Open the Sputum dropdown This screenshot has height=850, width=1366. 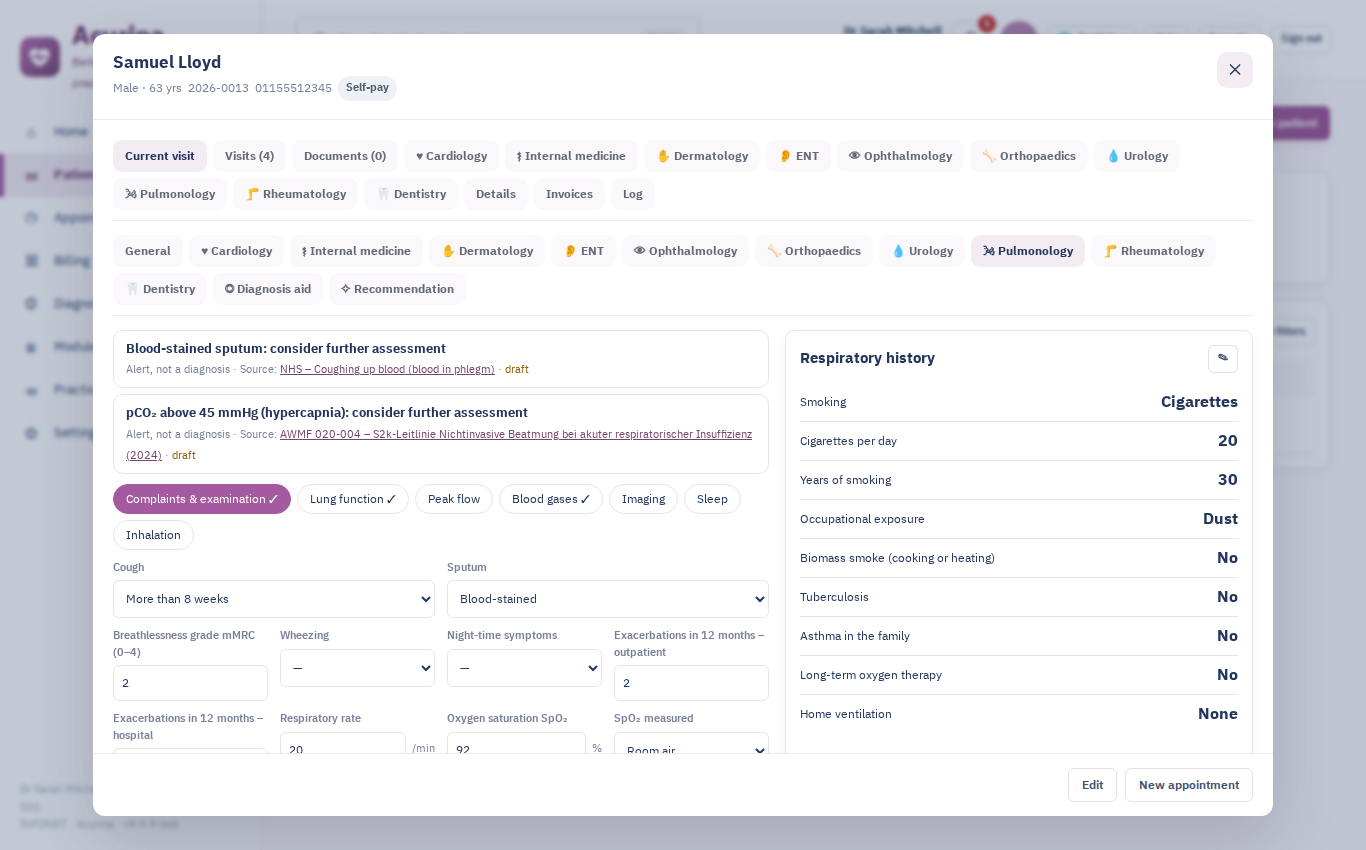point(608,599)
